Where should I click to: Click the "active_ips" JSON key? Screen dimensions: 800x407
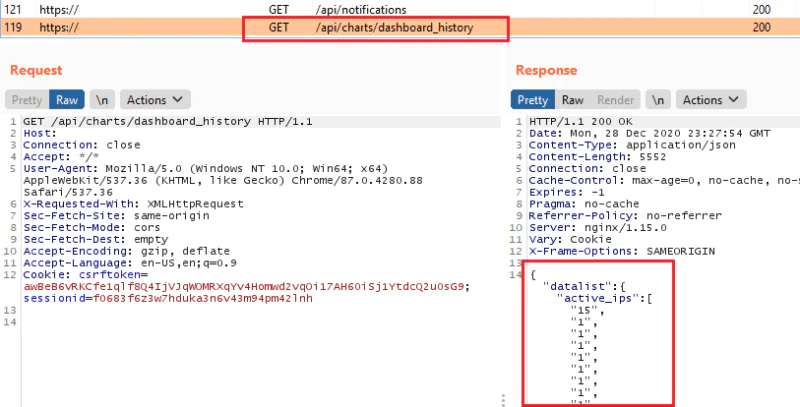pyautogui.click(x=597, y=298)
